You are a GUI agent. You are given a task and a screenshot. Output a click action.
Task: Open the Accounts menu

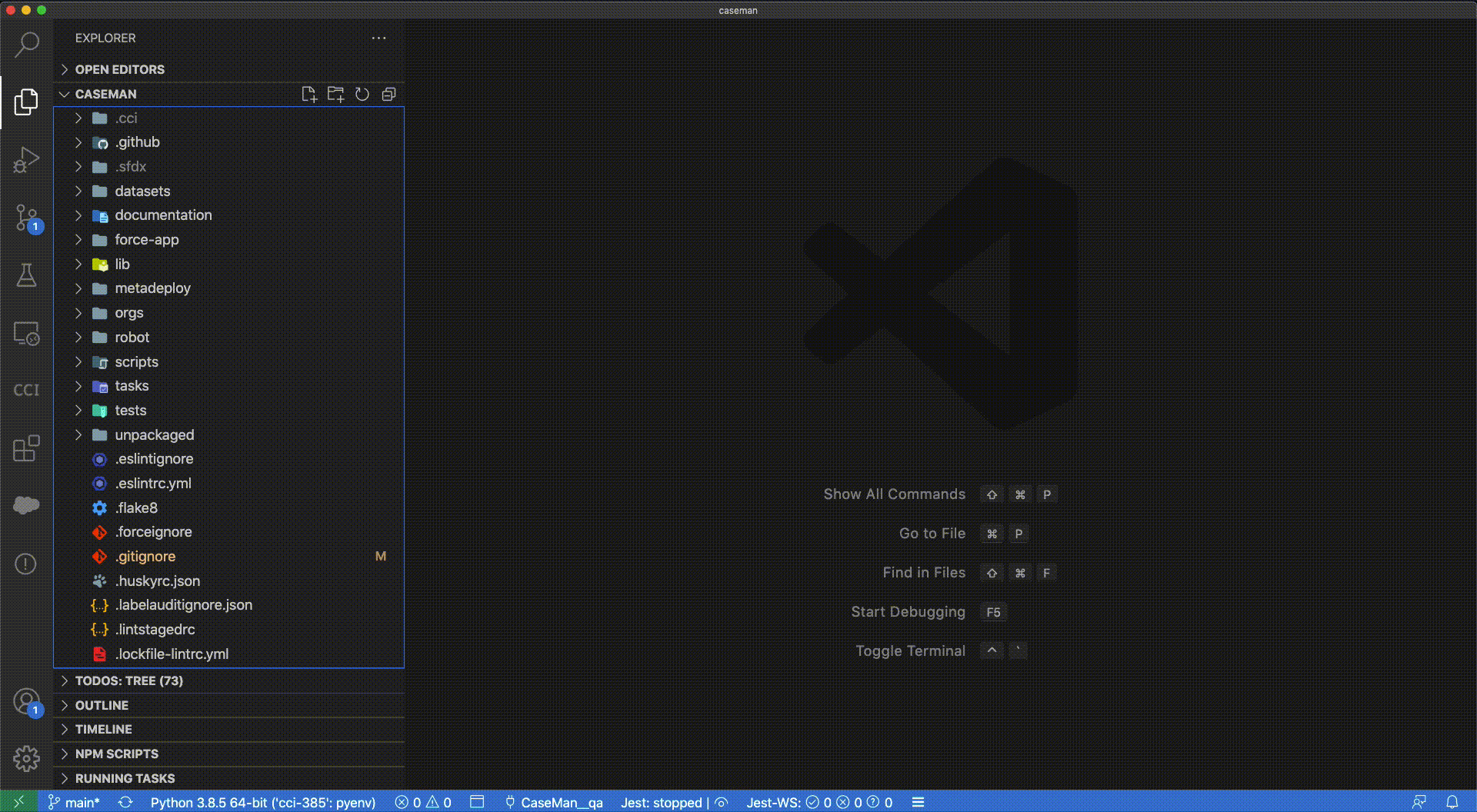pos(28,702)
